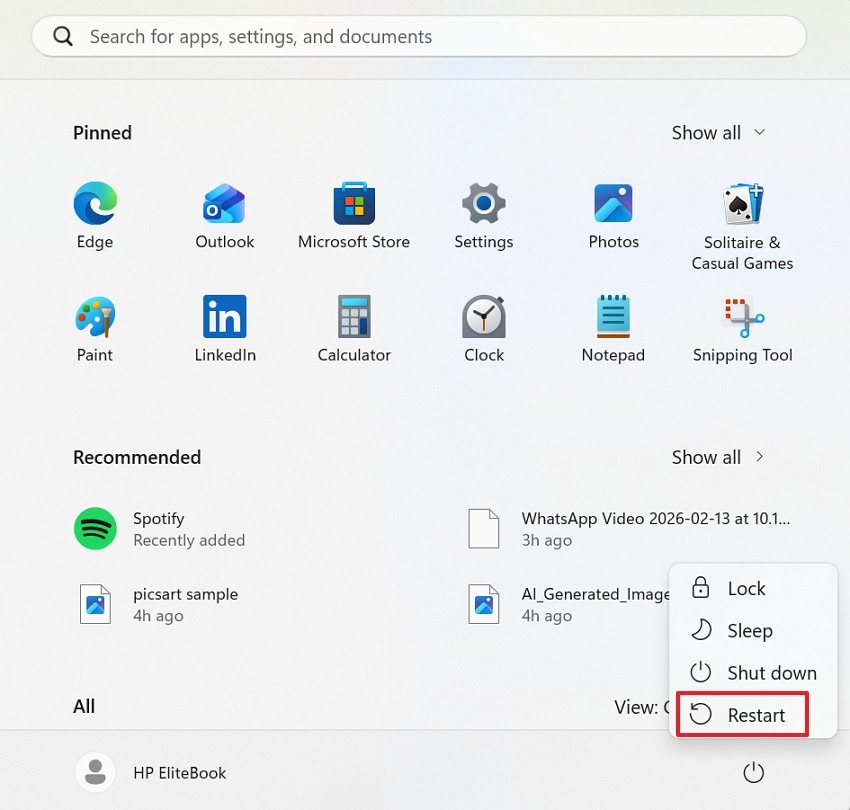850x810 pixels.
Task: Open Settings from the pinned section
Action: tap(484, 212)
